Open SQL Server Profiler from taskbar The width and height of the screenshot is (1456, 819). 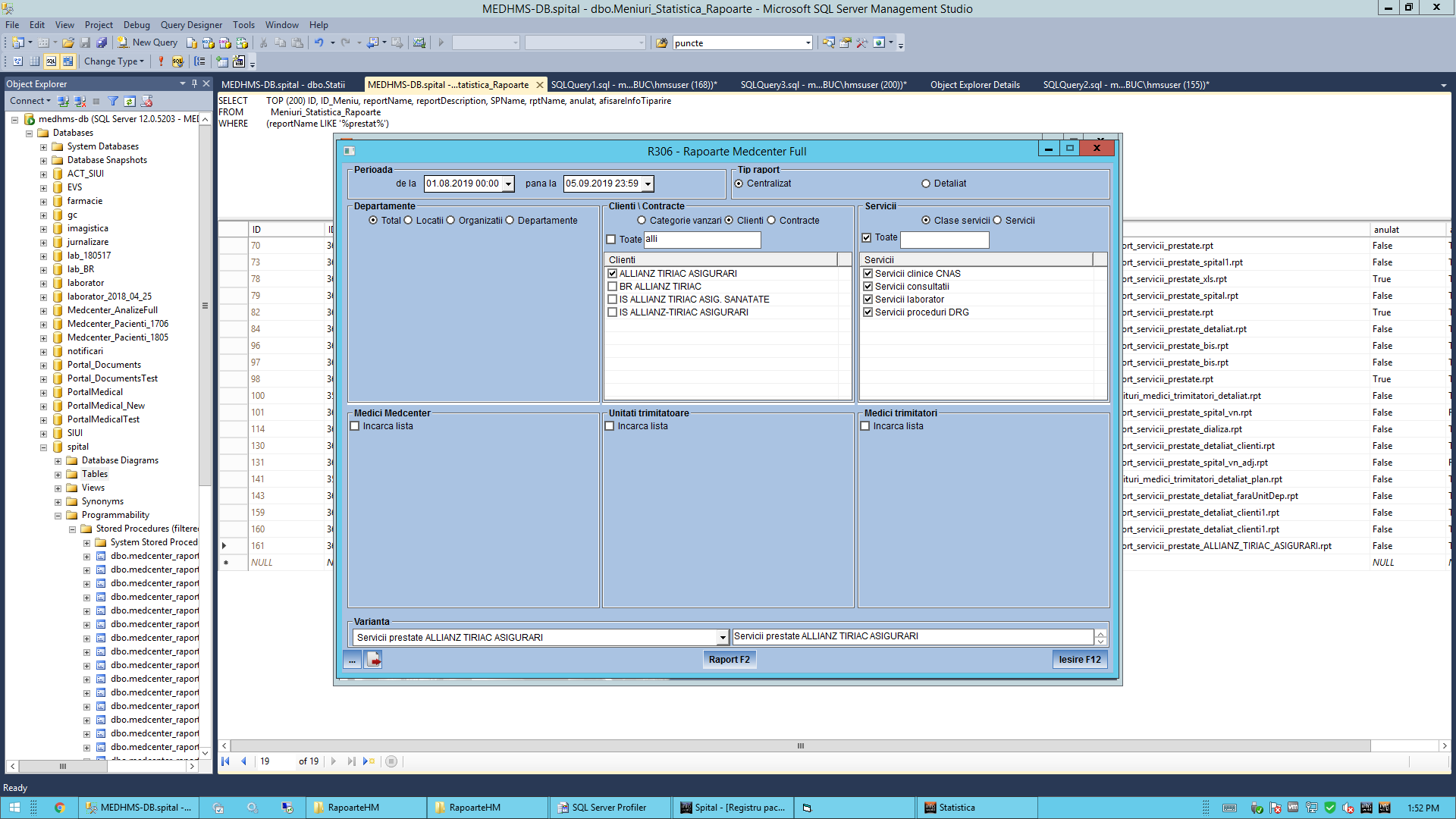coord(610,808)
